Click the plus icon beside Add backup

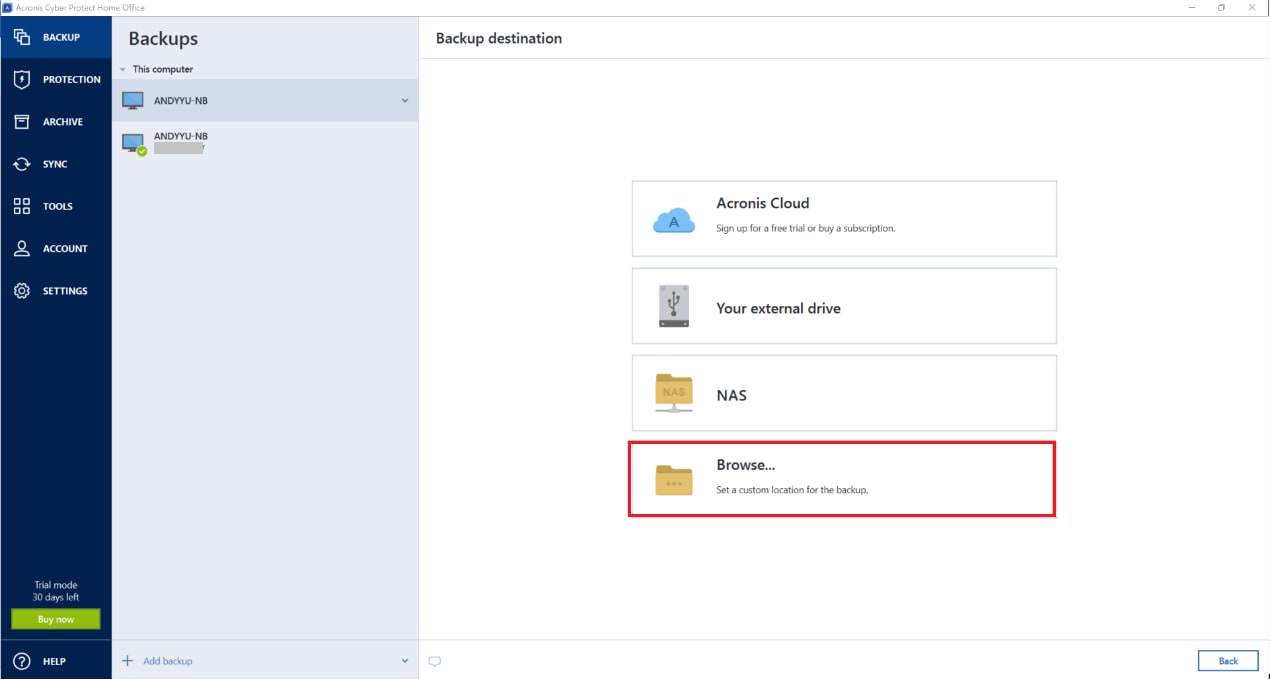pyautogui.click(x=127, y=661)
